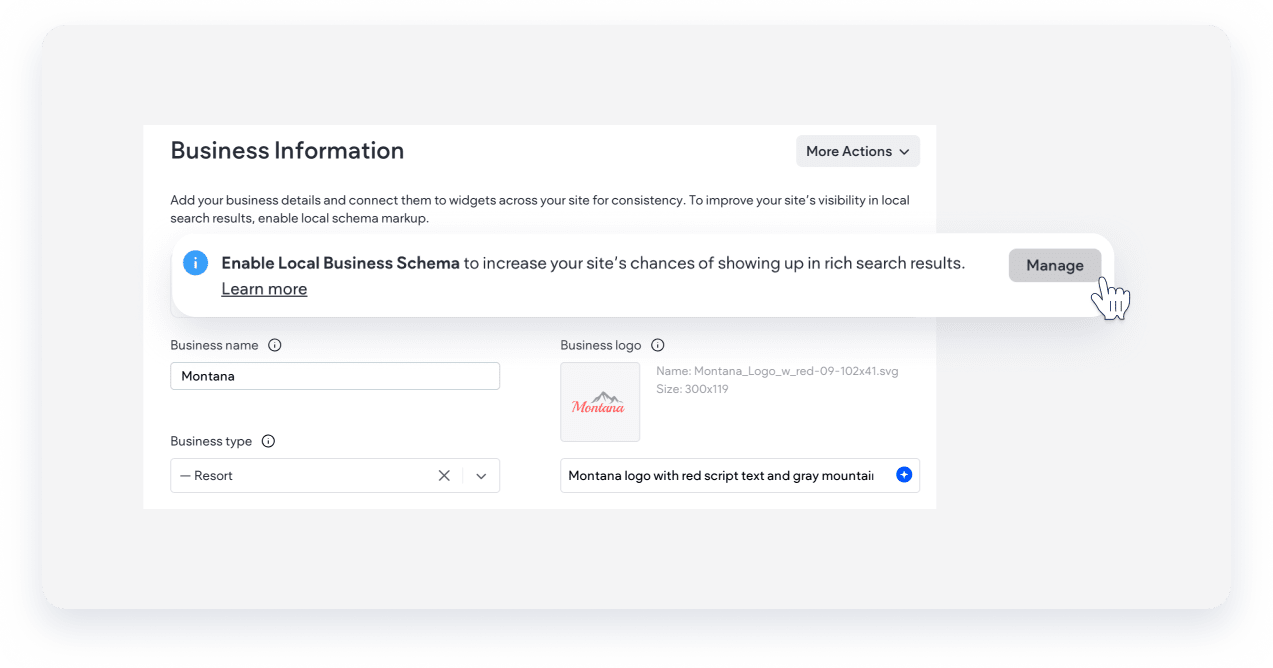Click the Business Information heading

tap(287, 150)
